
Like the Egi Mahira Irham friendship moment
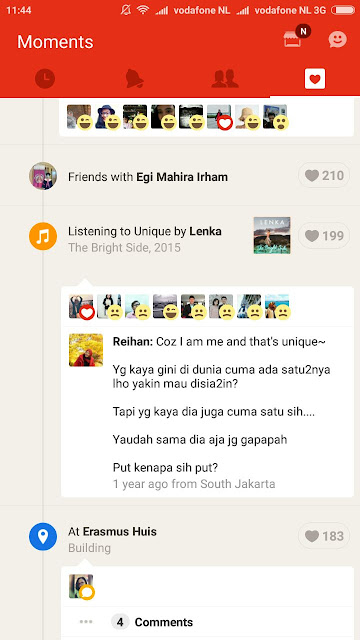pyautogui.click(x=324, y=176)
